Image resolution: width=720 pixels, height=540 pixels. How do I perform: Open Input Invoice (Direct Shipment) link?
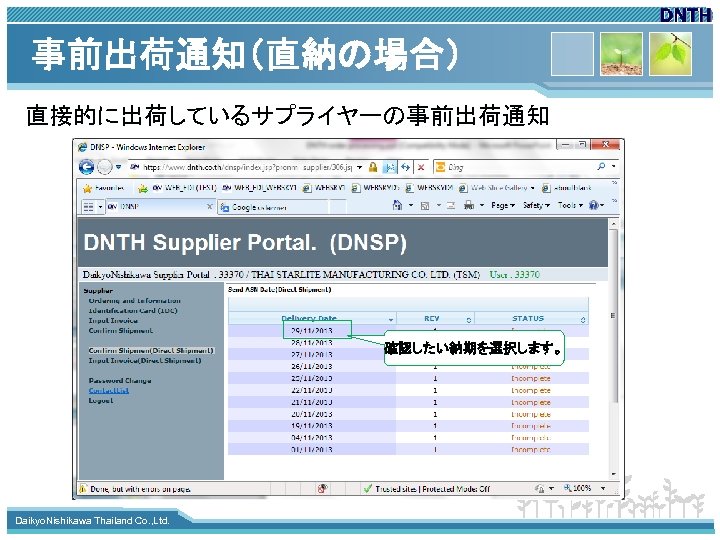point(145,360)
